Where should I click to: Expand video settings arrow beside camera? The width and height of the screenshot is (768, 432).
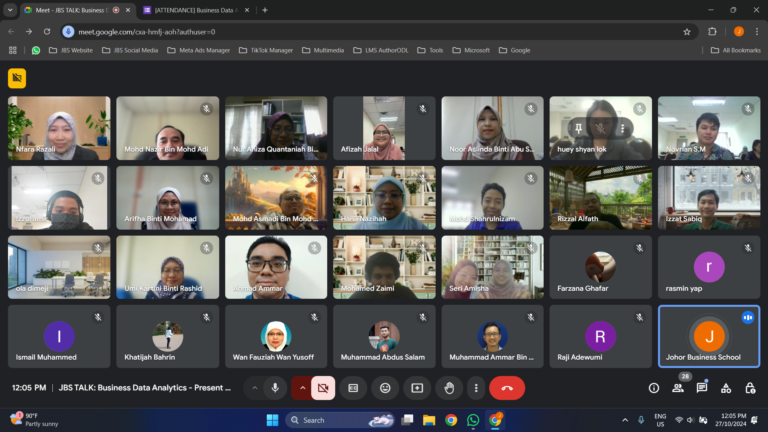pyautogui.click(x=302, y=387)
